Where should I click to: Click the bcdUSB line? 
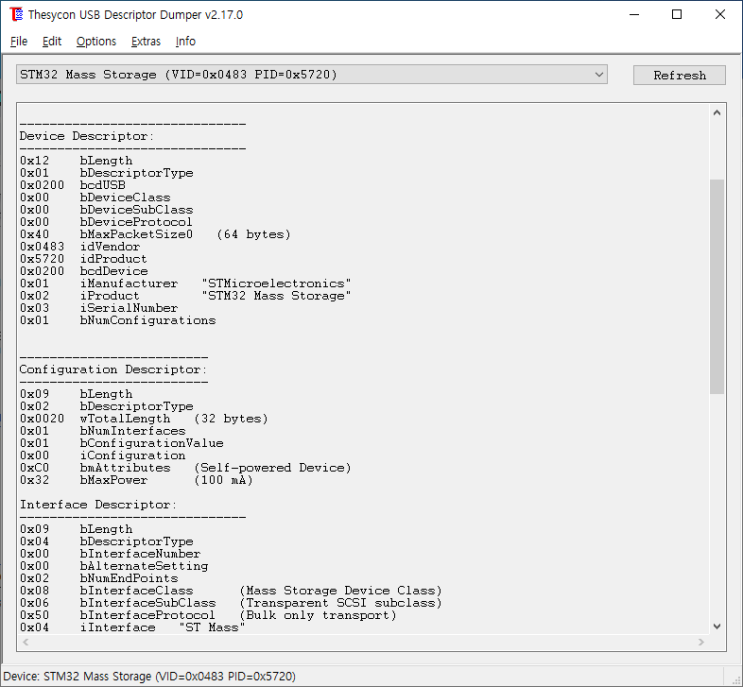click(72, 185)
